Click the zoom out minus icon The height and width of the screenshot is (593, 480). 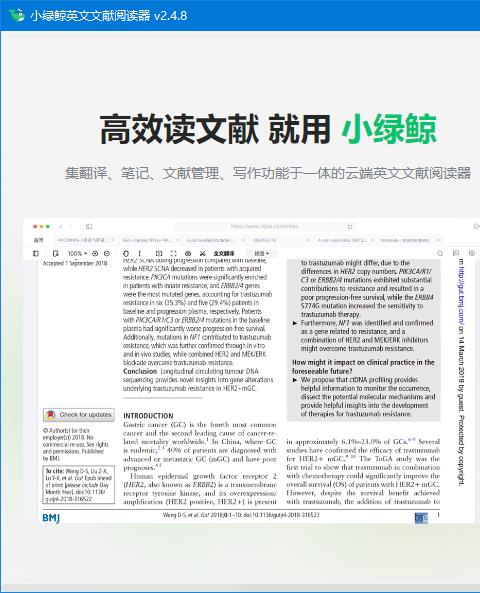click(x=107, y=253)
